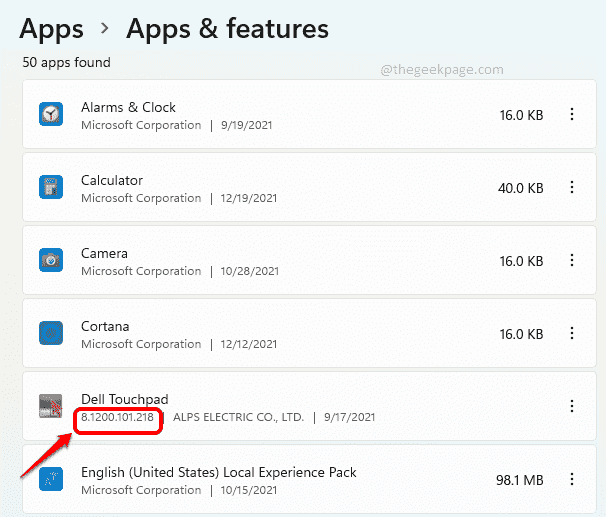606x517 pixels.
Task: Click the Calculator app icon
Action: 51,188
